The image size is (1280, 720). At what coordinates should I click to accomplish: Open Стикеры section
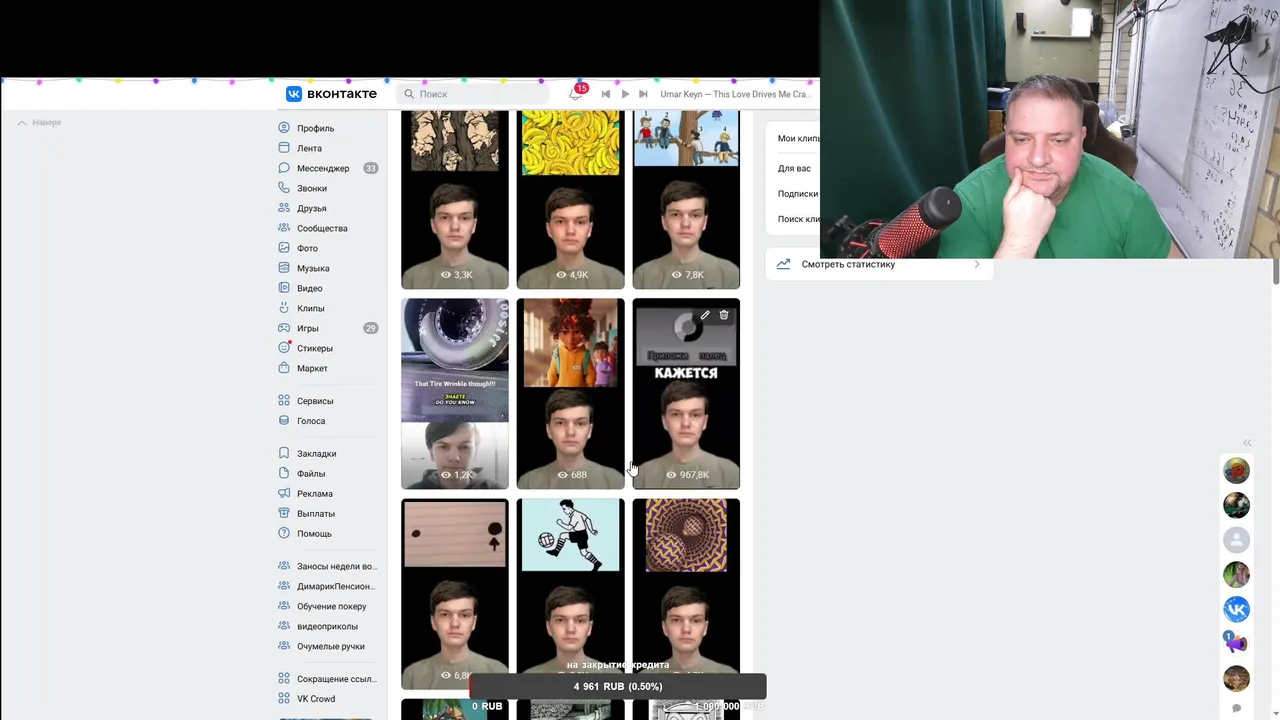[314, 348]
